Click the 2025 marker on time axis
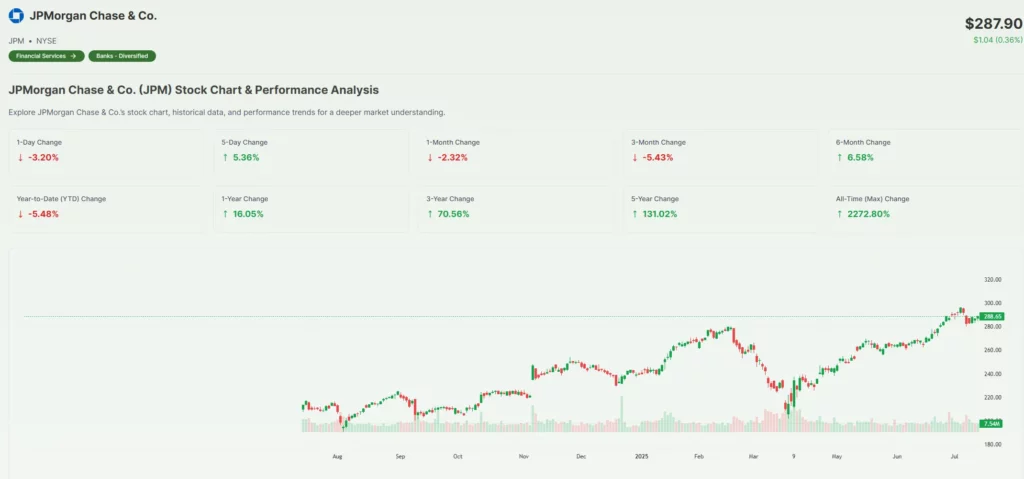Viewport: 1024px width, 479px height. tap(642, 457)
